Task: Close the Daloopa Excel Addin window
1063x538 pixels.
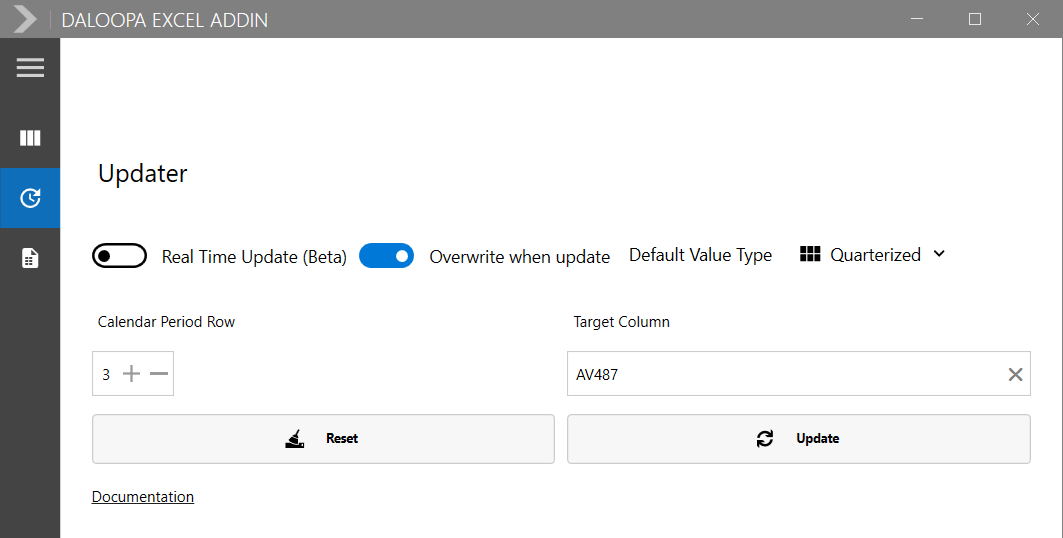Action: pos(1032,19)
